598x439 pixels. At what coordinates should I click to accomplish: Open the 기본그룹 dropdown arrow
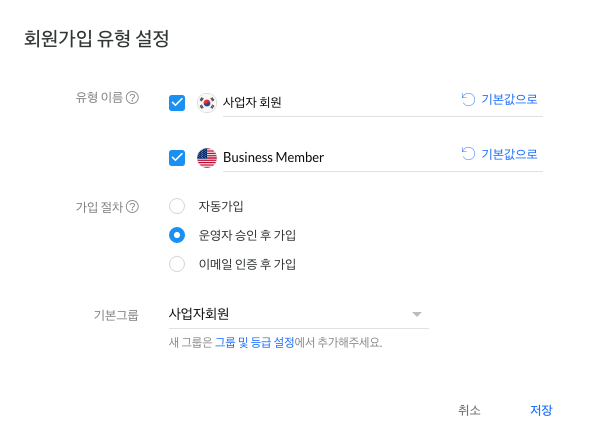(417, 314)
